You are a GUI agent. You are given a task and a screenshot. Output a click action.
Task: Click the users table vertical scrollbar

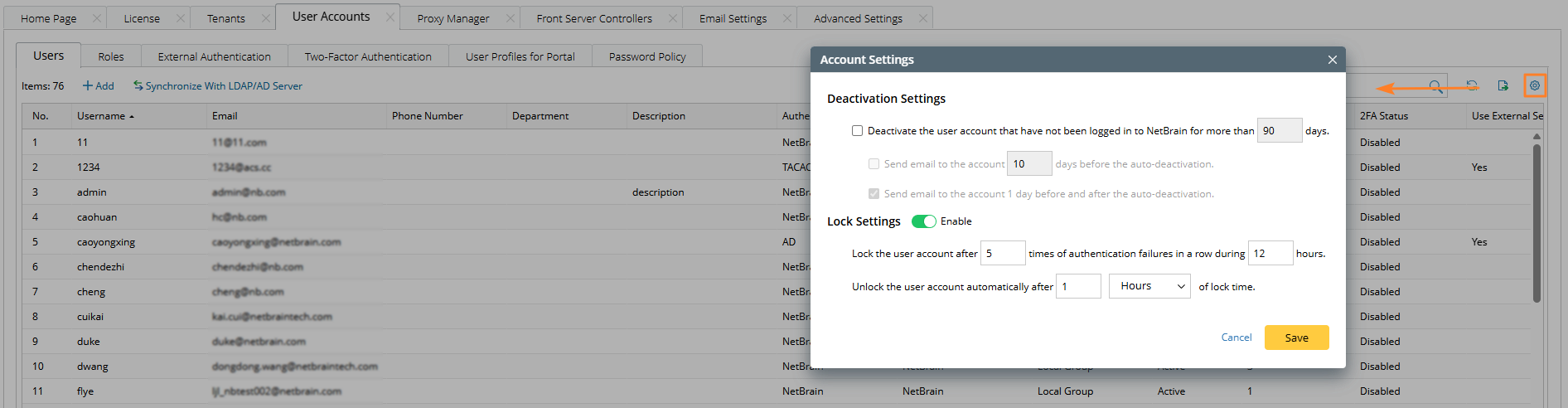pos(1537,224)
